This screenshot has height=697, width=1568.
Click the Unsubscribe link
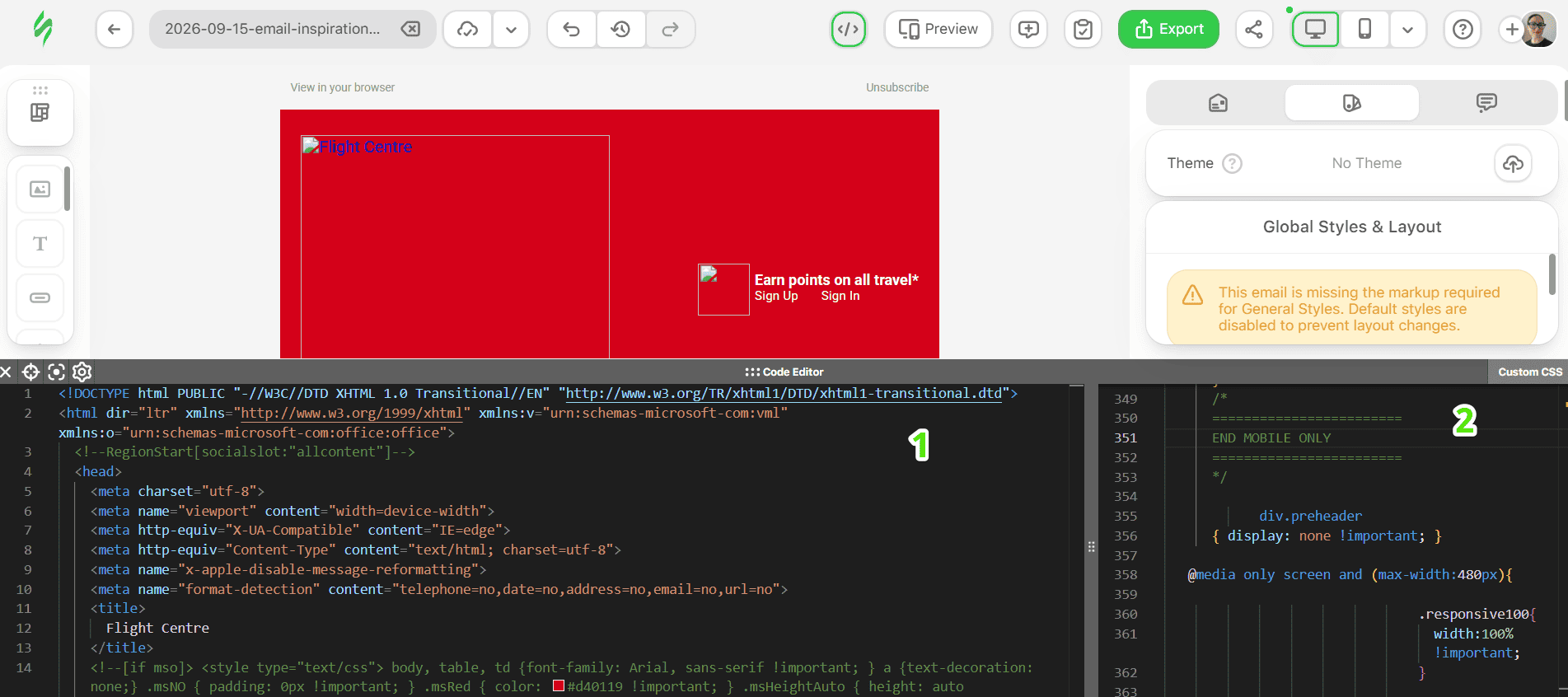coord(897,87)
